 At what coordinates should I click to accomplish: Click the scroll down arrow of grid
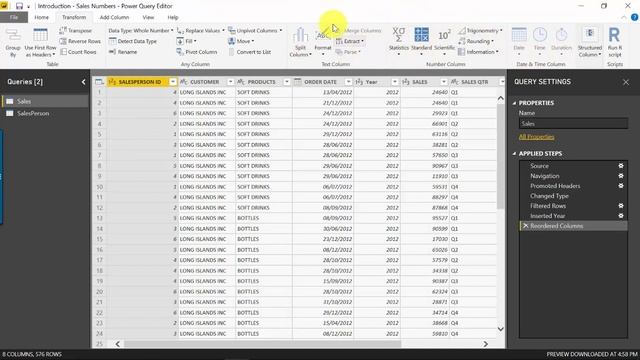pyautogui.click(x=500, y=329)
